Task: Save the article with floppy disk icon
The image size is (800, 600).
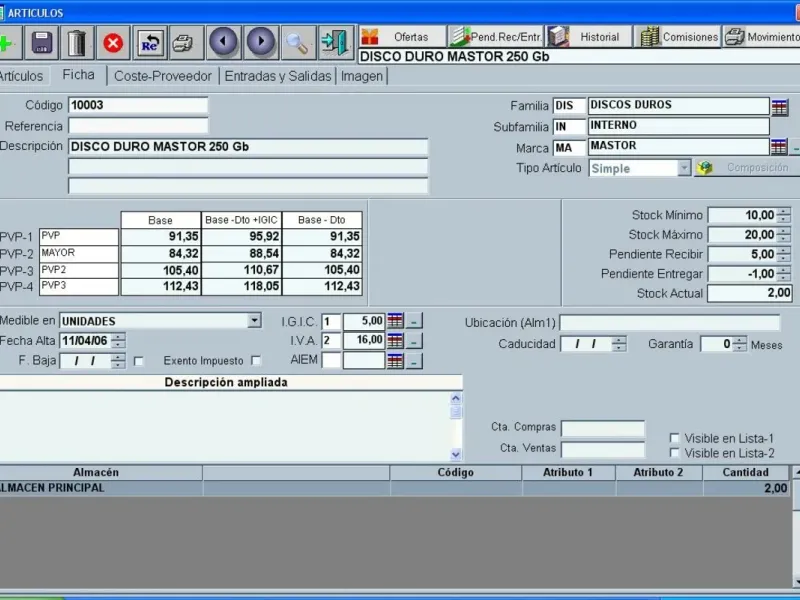Action: click(x=41, y=43)
